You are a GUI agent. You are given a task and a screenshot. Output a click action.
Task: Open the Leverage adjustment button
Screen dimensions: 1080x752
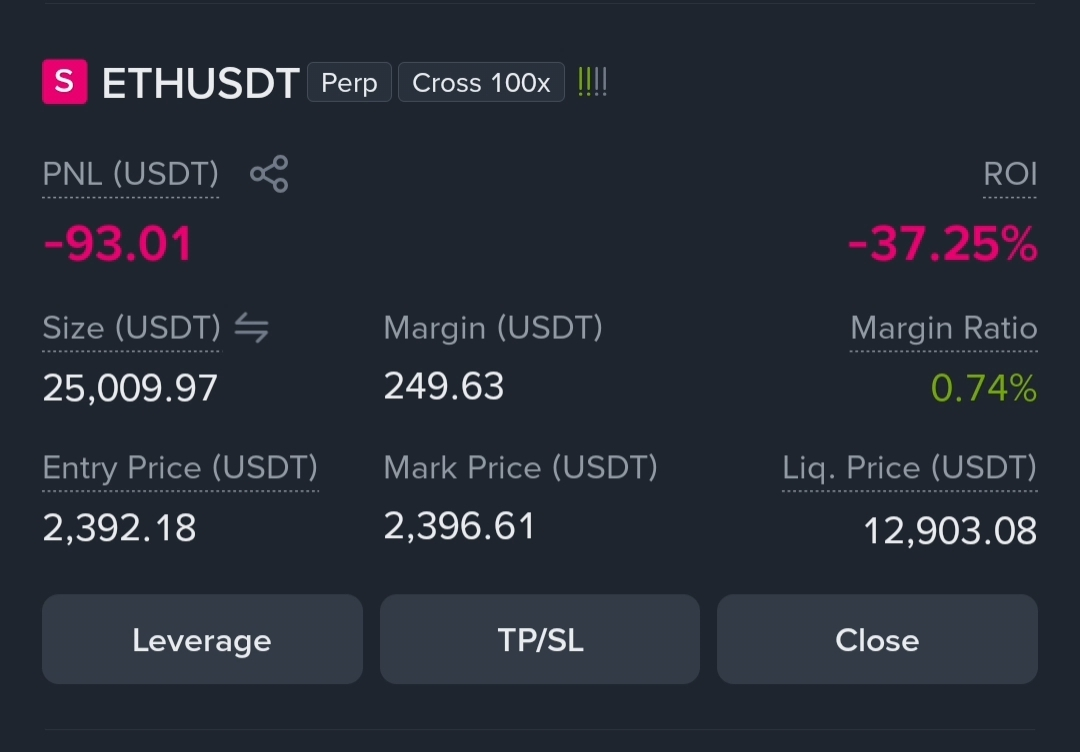(x=202, y=639)
